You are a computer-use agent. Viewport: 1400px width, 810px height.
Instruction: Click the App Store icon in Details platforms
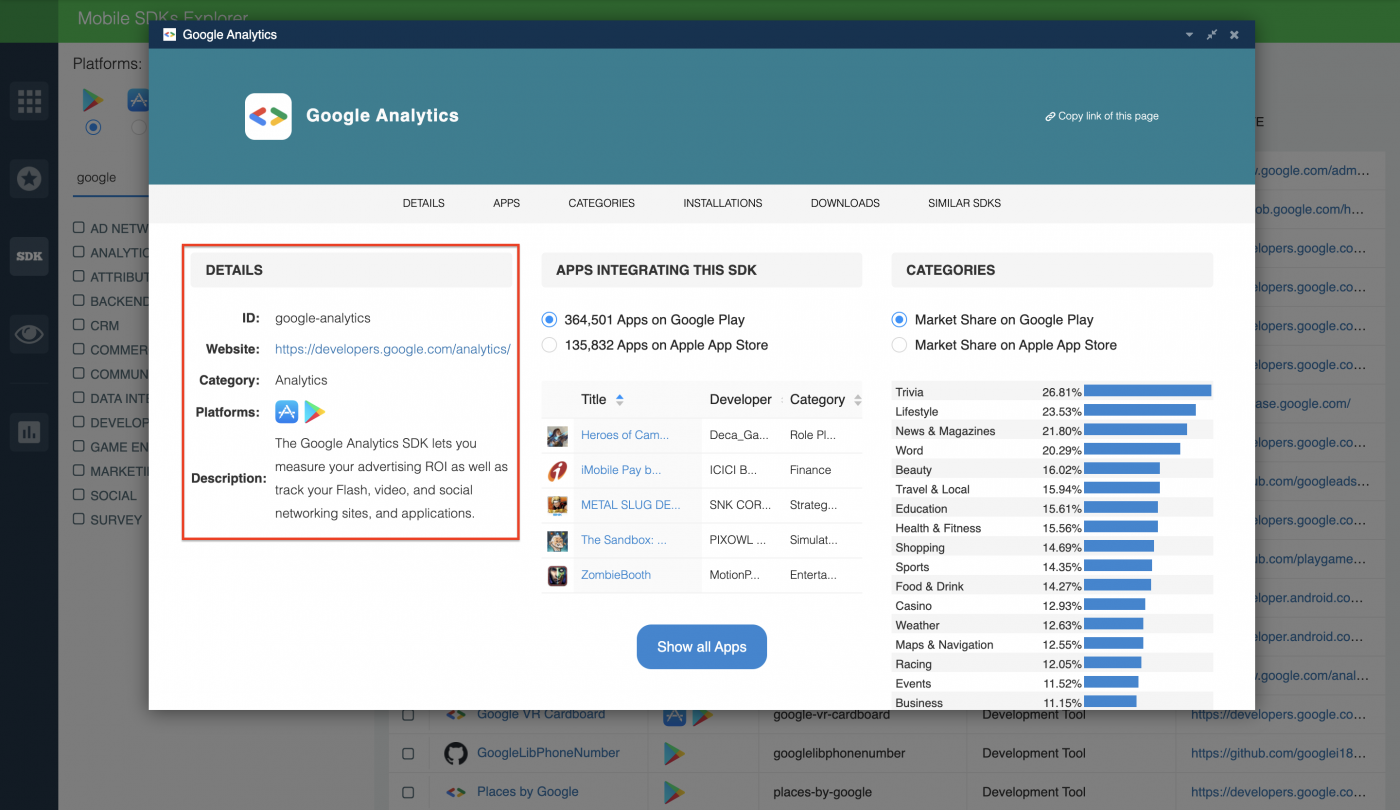[x=287, y=412]
